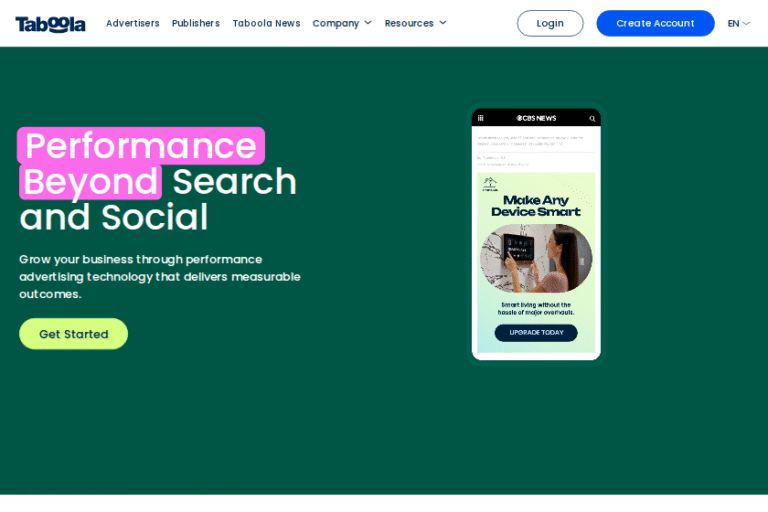
Task: Go to the Publishers page
Action: [195, 23]
